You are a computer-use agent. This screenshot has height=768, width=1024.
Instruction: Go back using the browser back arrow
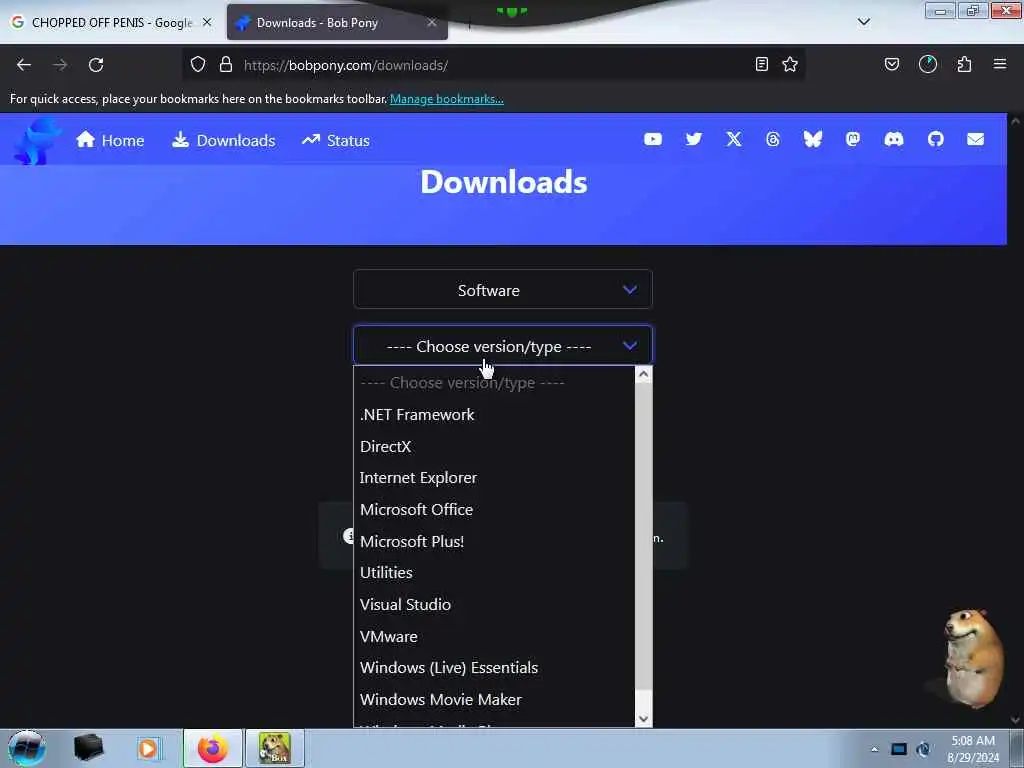24,65
